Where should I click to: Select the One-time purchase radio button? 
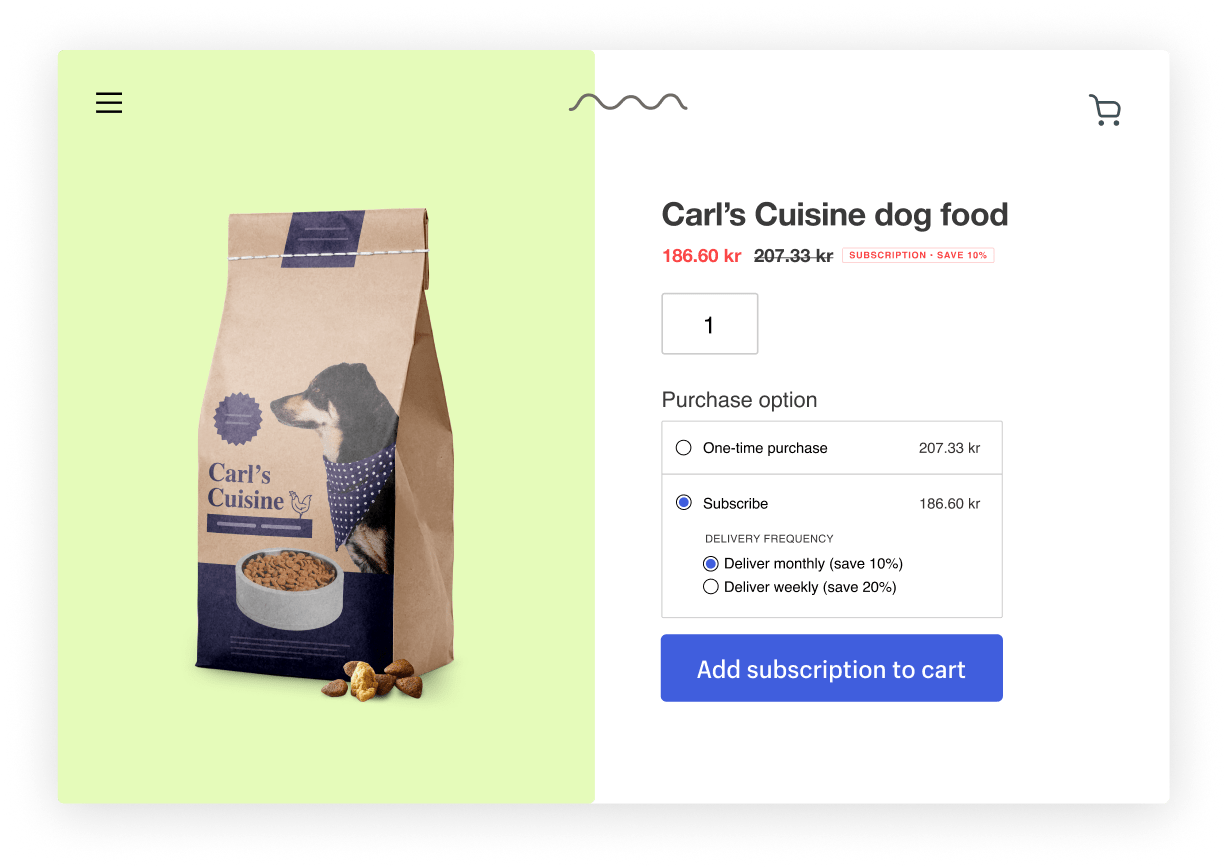[684, 448]
